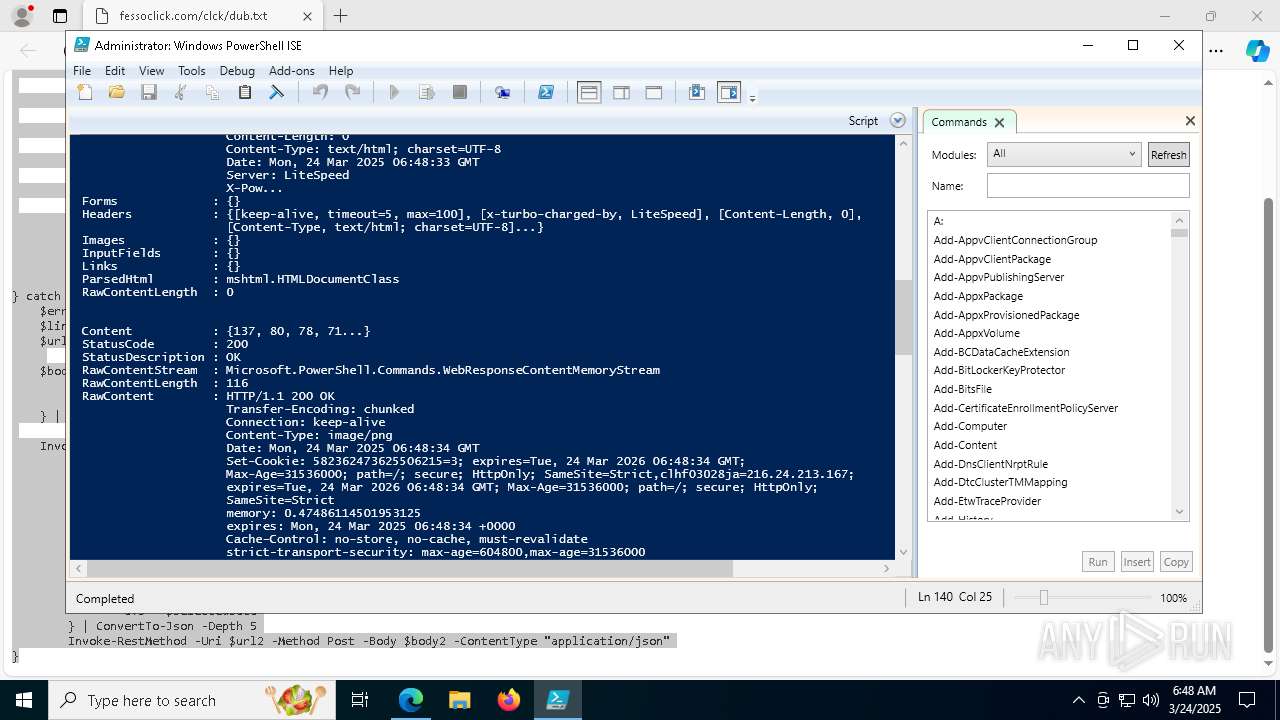Screen dimensions: 1280x720
Task: Select Add-AppvClientConnectionGroup command
Action: pos(1015,240)
